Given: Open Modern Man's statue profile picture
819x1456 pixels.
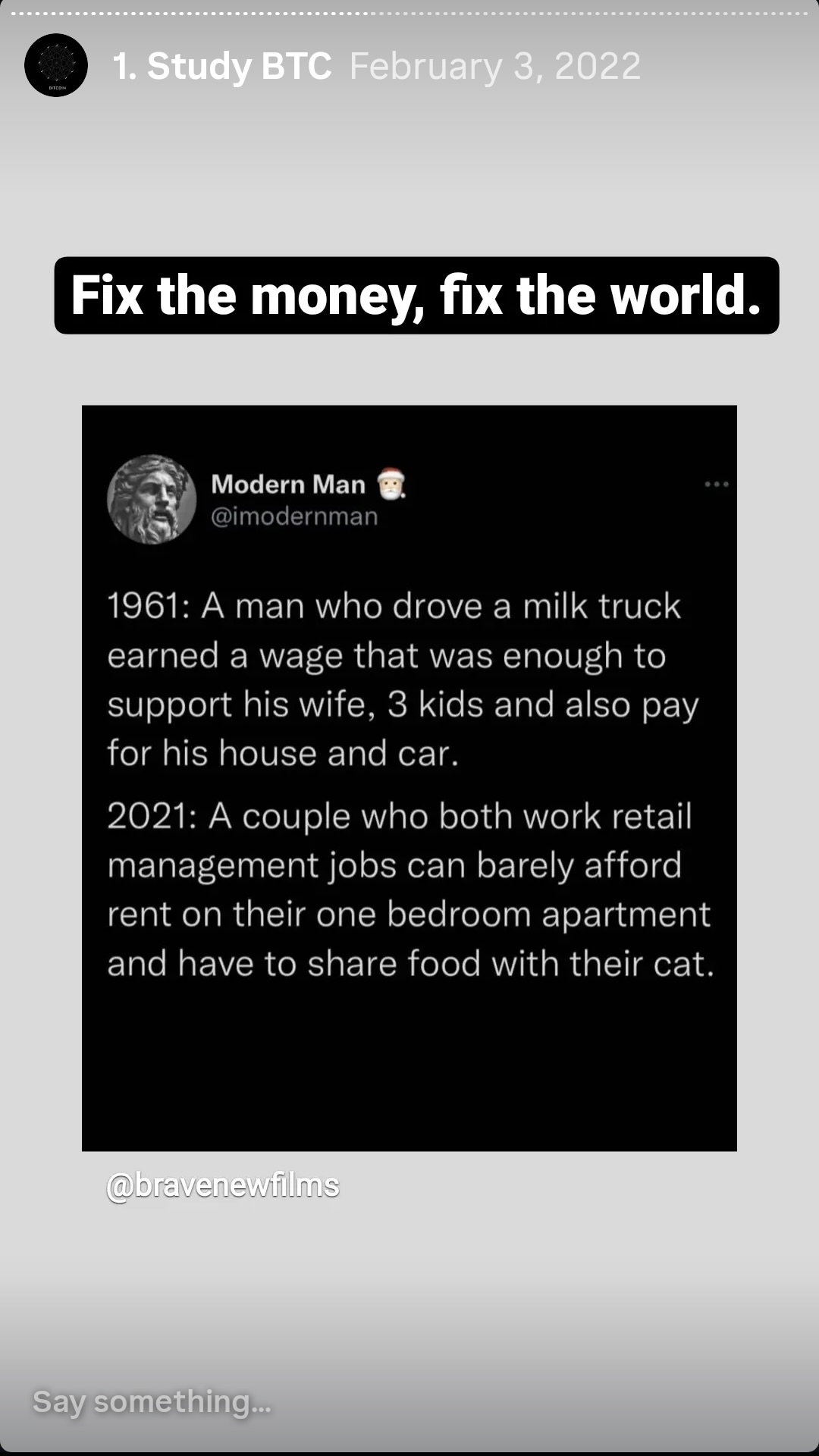Looking at the screenshot, I should [152, 499].
